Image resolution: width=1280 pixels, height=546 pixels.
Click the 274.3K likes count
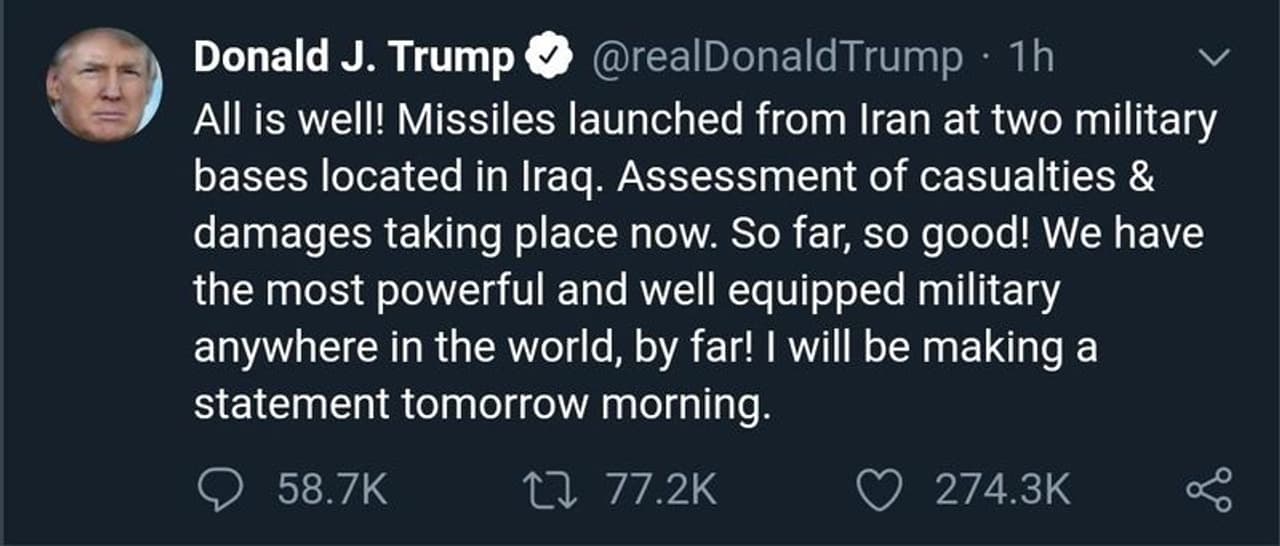[1003, 490]
